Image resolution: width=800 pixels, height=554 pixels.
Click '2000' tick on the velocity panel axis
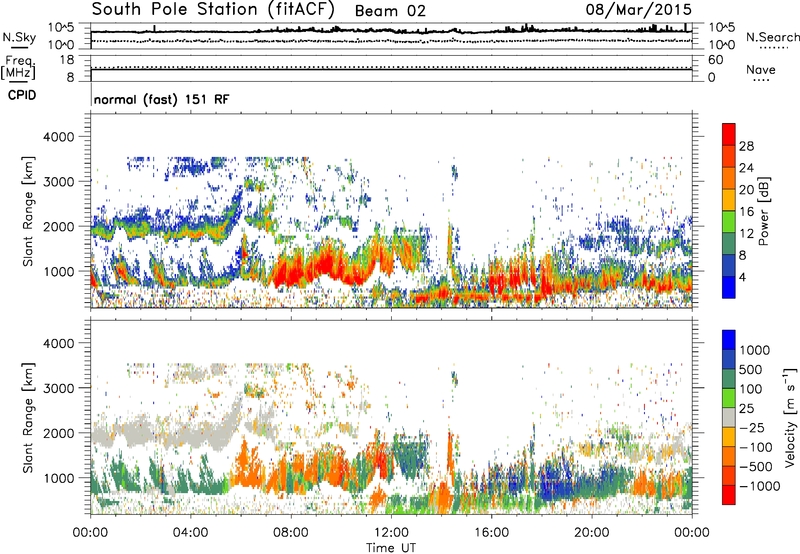[x=58, y=433]
